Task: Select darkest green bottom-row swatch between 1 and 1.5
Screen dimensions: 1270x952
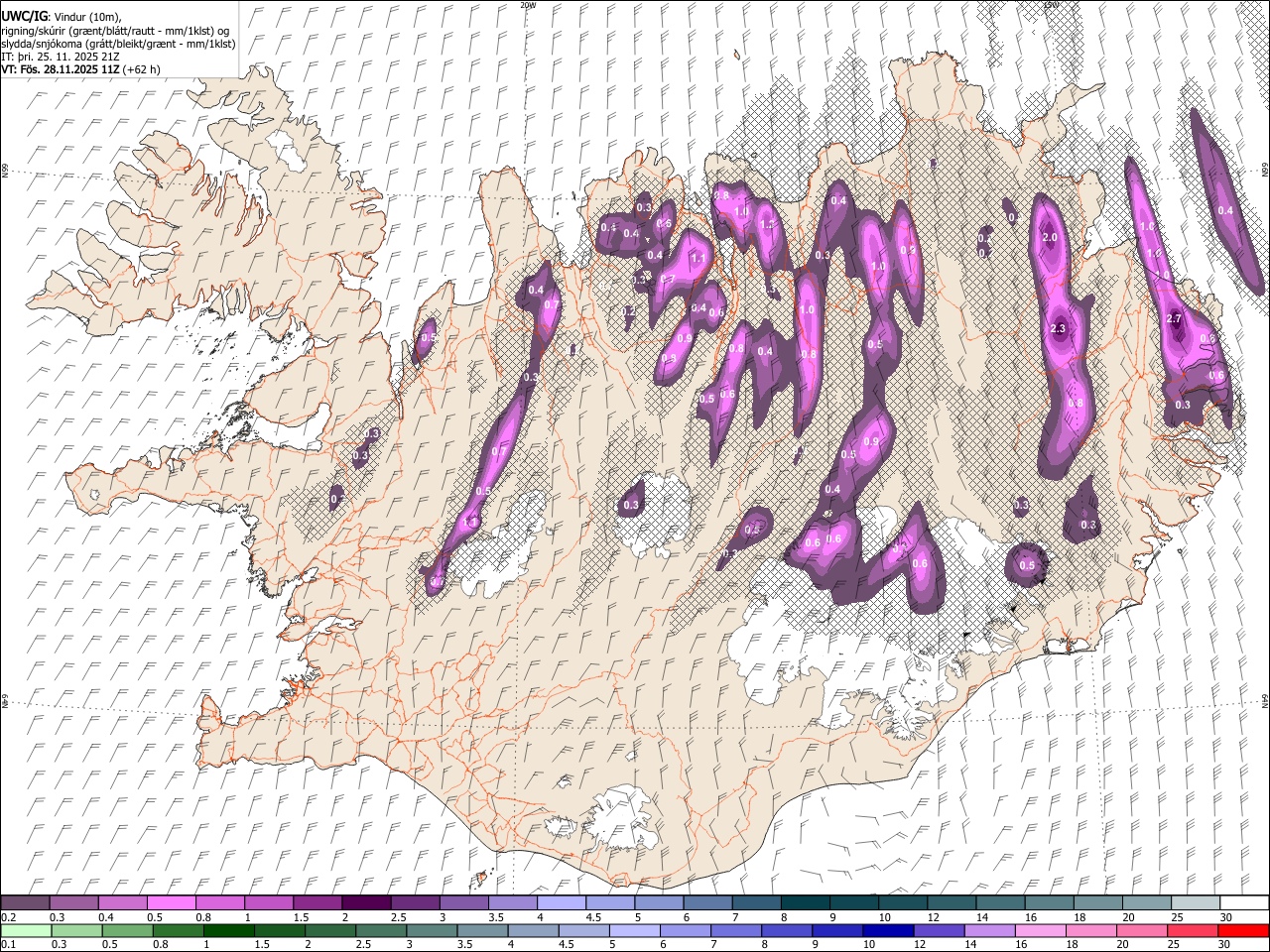Action: 229,930
